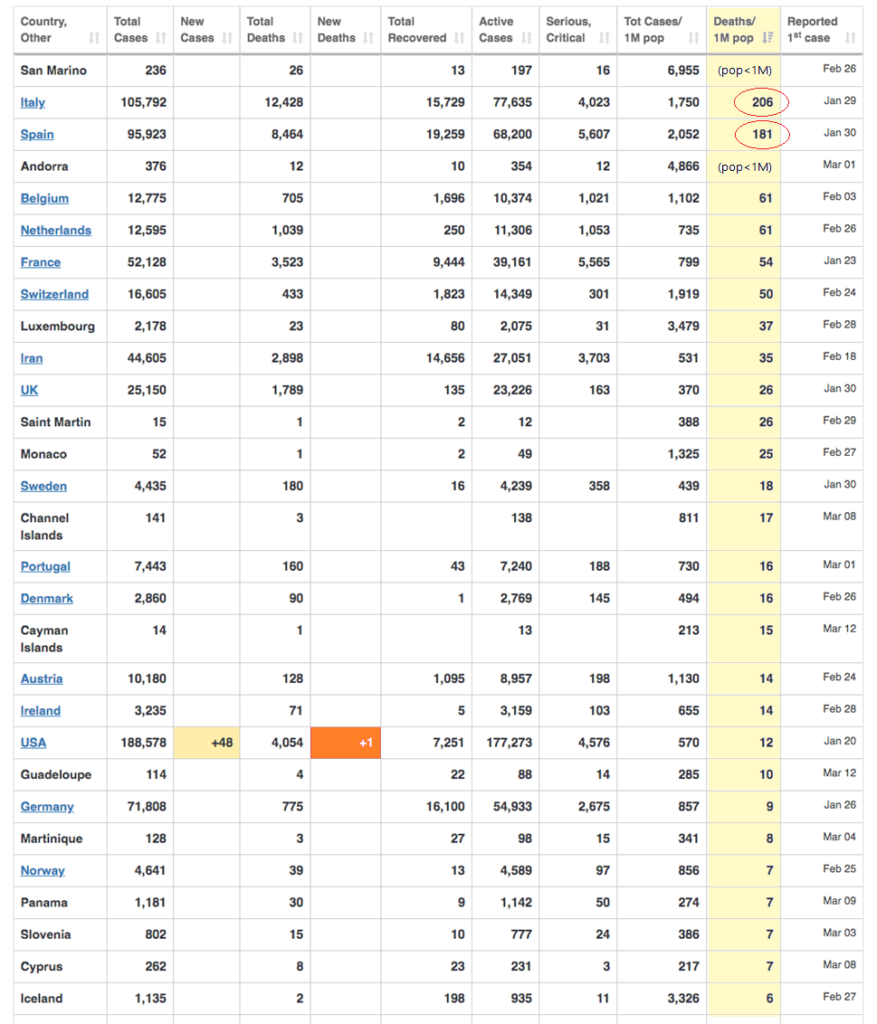877x1024 pixels.
Task: Click the yellow +48 New Cases cell
Action: coord(206,743)
